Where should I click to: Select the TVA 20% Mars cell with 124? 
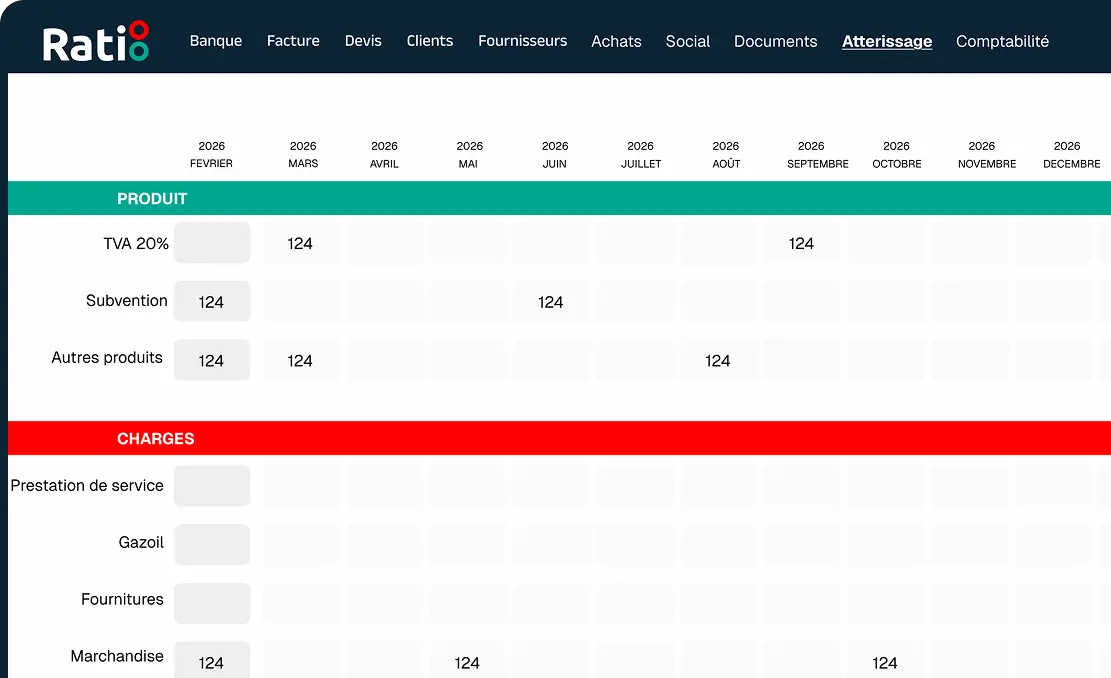[301, 242]
